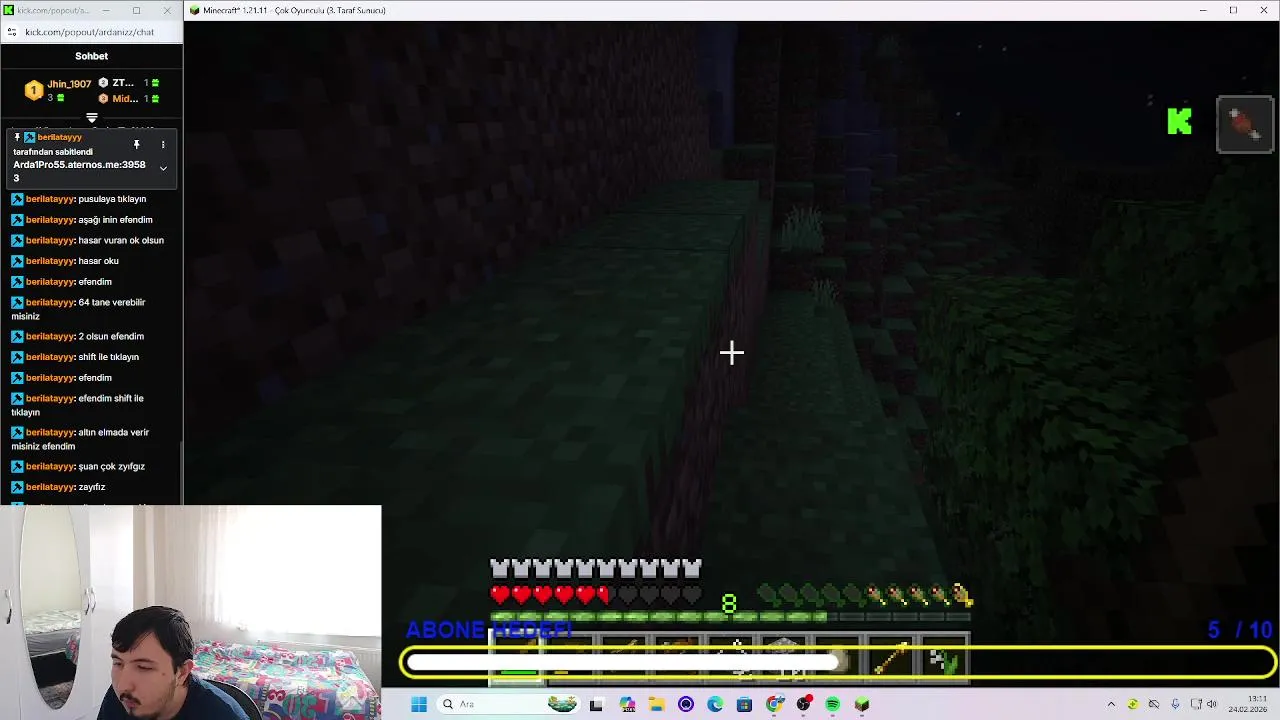Click the hunger drumsticks bar
This screenshot has width=1280, height=720.
(x=866, y=595)
